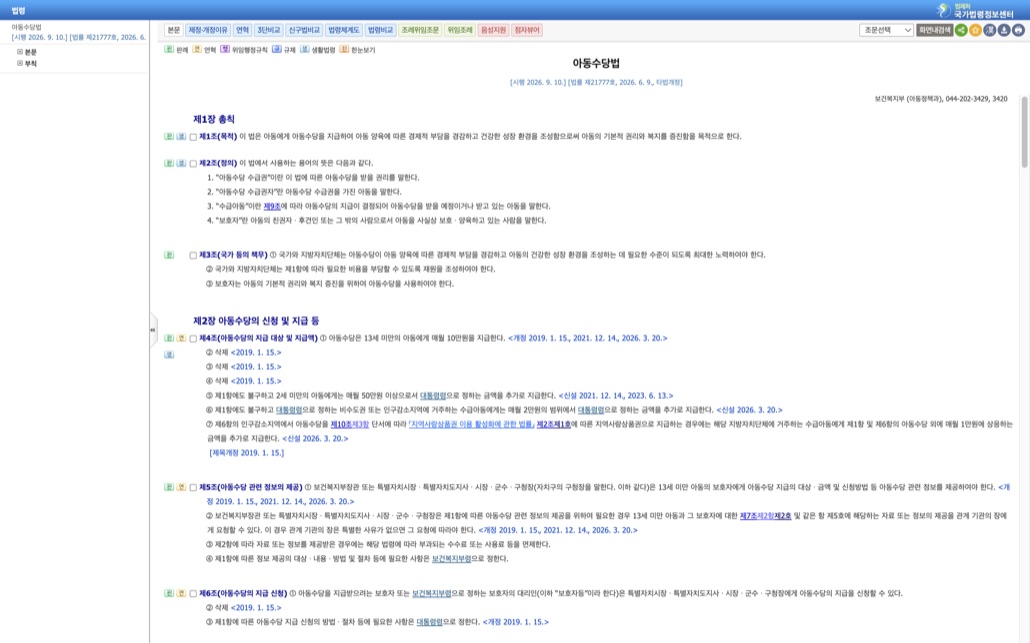Screen dimensions: 1030x643
Task: Click the main 아동수당법 page title
Action: click(x=596, y=63)
